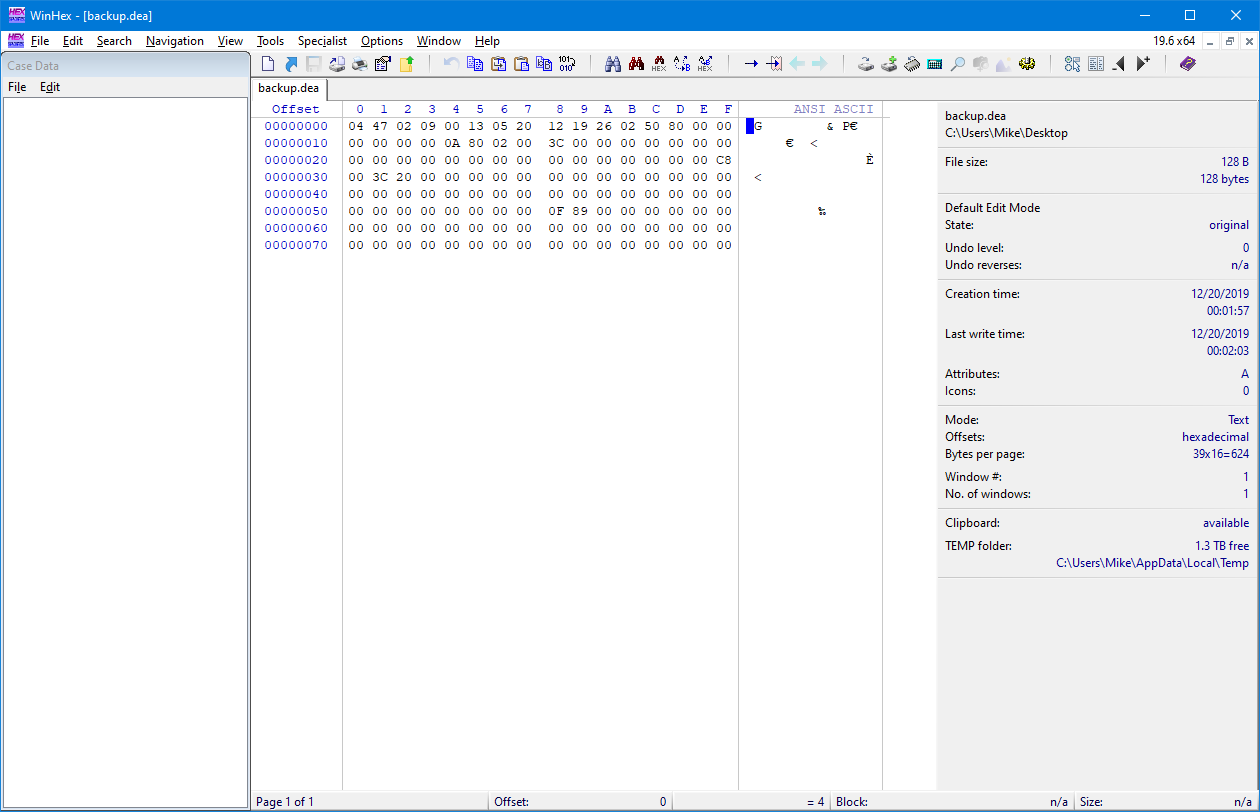Viewport: 1260px width, 812px height.
Task: Restore the inner document window
Action: (x=1230, y=41)
